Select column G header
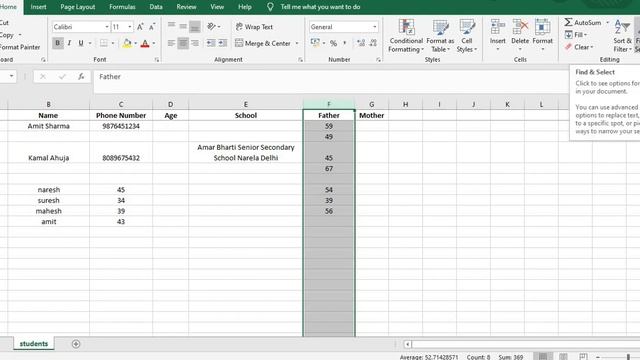The width and height of the screenshot is (640, 360). (371, 104)
